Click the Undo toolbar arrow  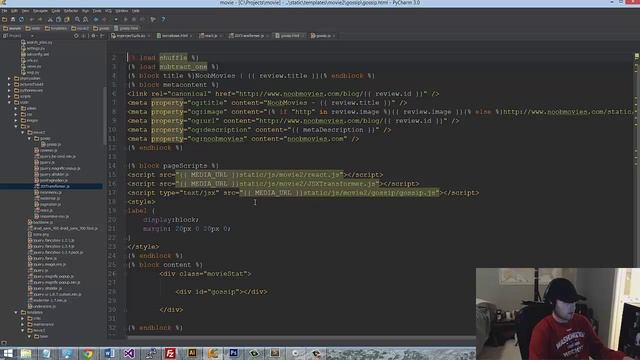[x=32, y=19]
